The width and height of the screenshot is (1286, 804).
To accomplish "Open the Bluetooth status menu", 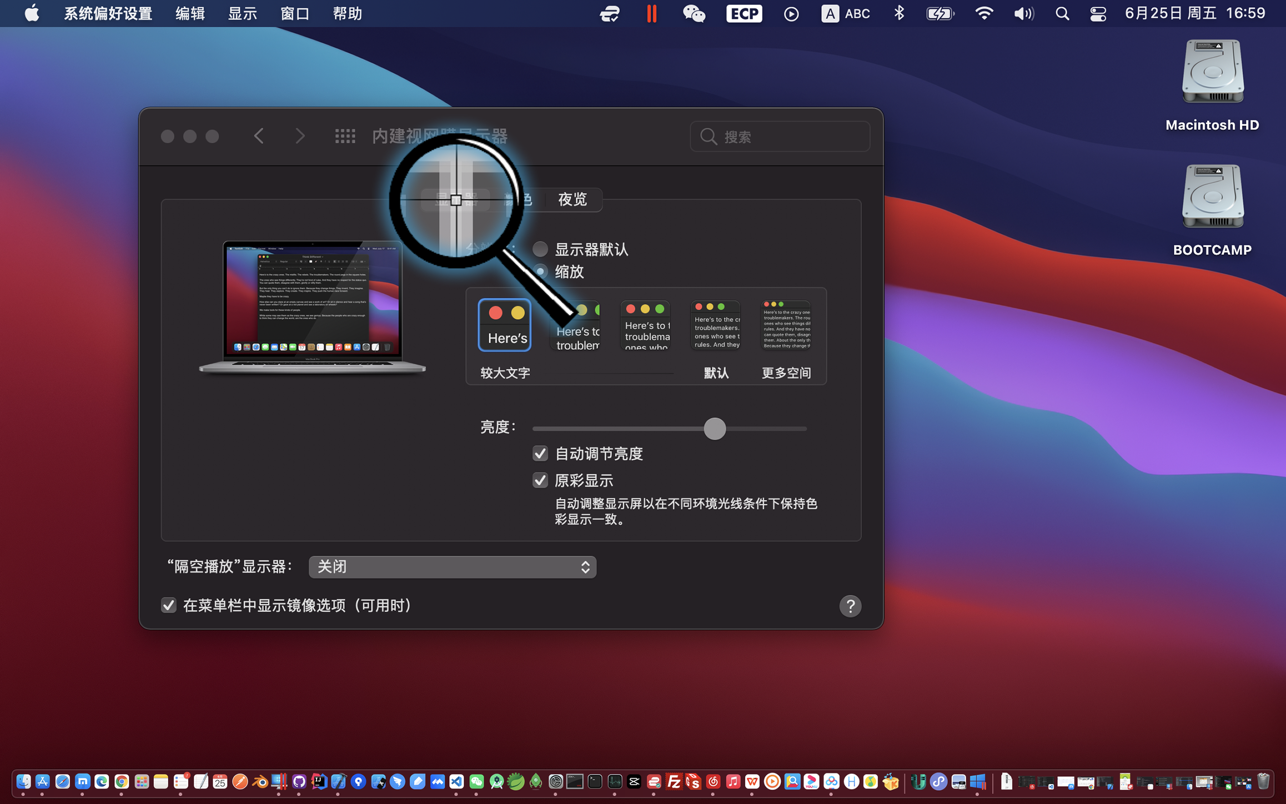I will coord(899,13).
